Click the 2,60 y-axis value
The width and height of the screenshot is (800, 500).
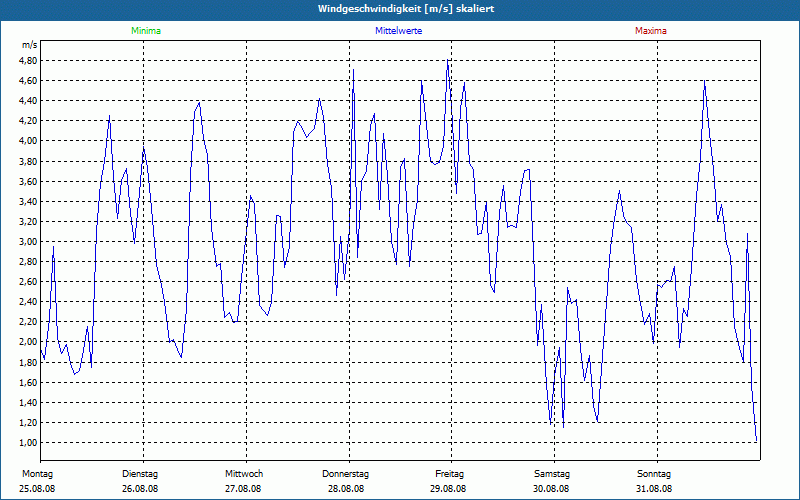pos(30,282)
